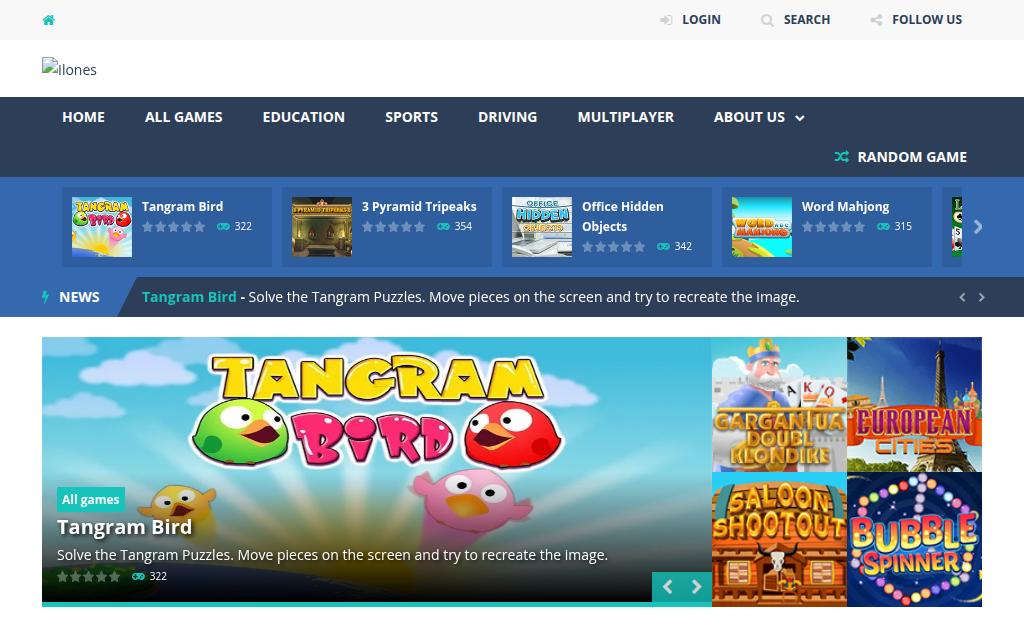The height and width of the screenshot is (629, 1024).
Task: Open the Tangram Bird carousel thumbnail
Action: tap(102, 227)
